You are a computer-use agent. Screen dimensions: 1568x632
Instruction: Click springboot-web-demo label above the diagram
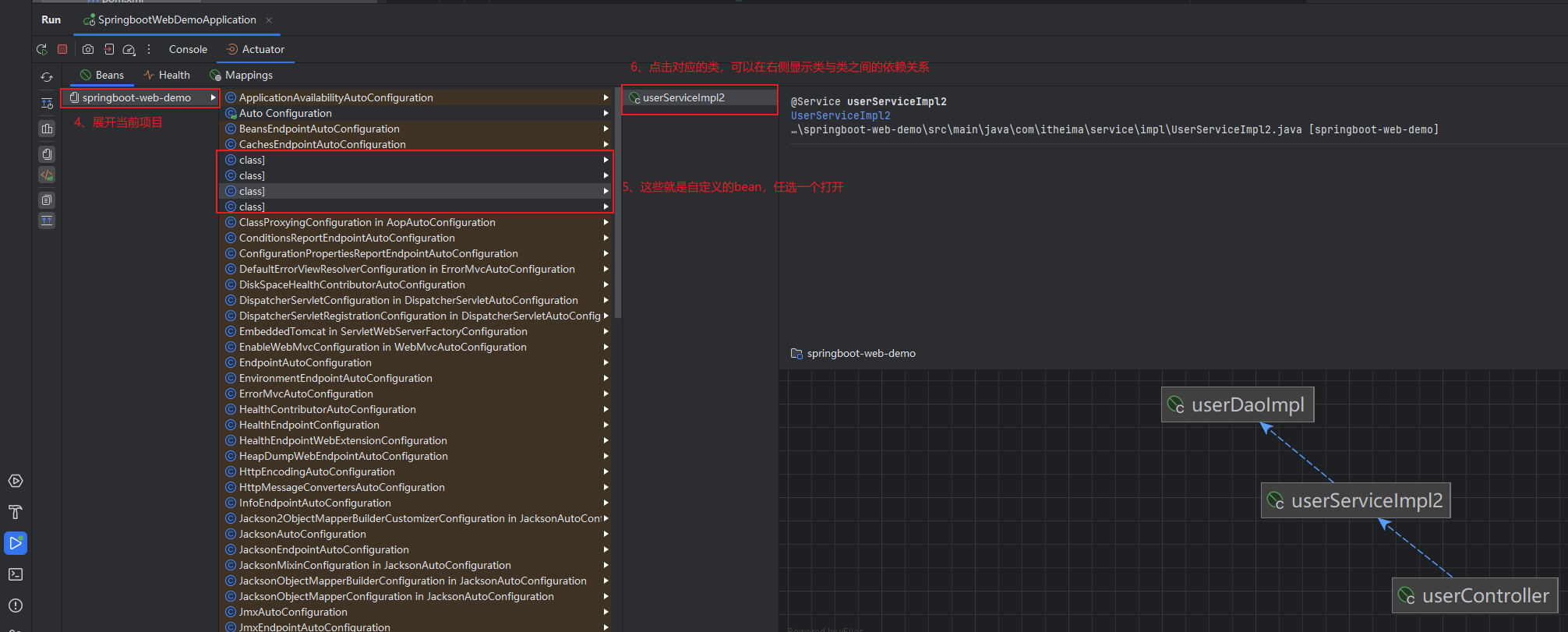click(861, 353)
